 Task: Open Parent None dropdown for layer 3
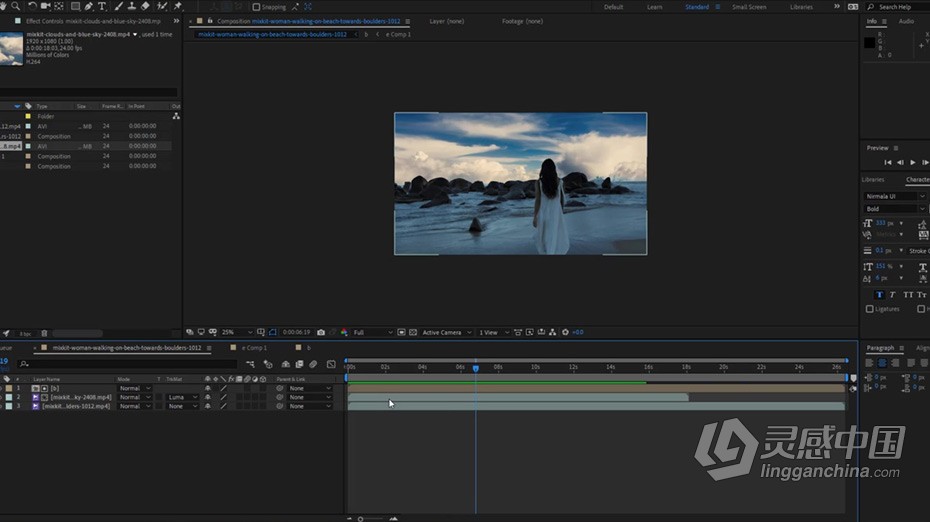310,406
